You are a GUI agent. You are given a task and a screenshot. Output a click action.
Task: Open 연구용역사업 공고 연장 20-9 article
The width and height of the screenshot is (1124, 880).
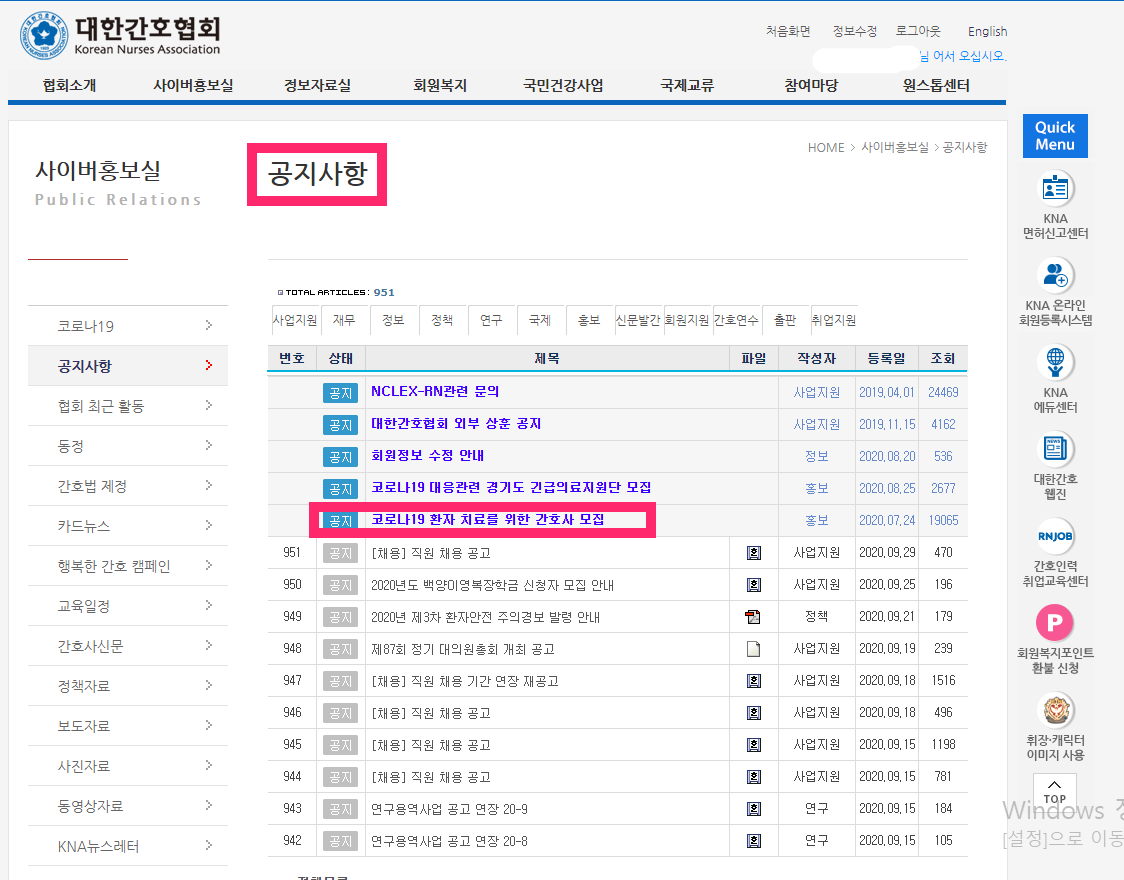click(x=449, y=809)
